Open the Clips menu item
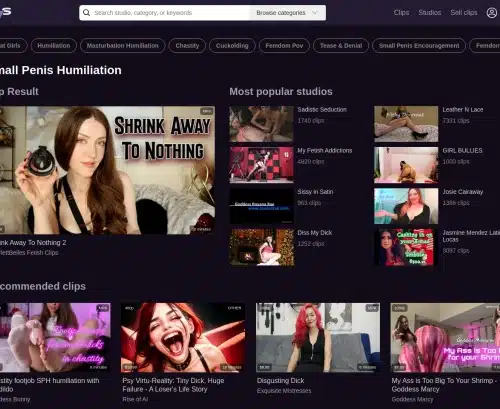500x409 pixels. tap(401, 13)
